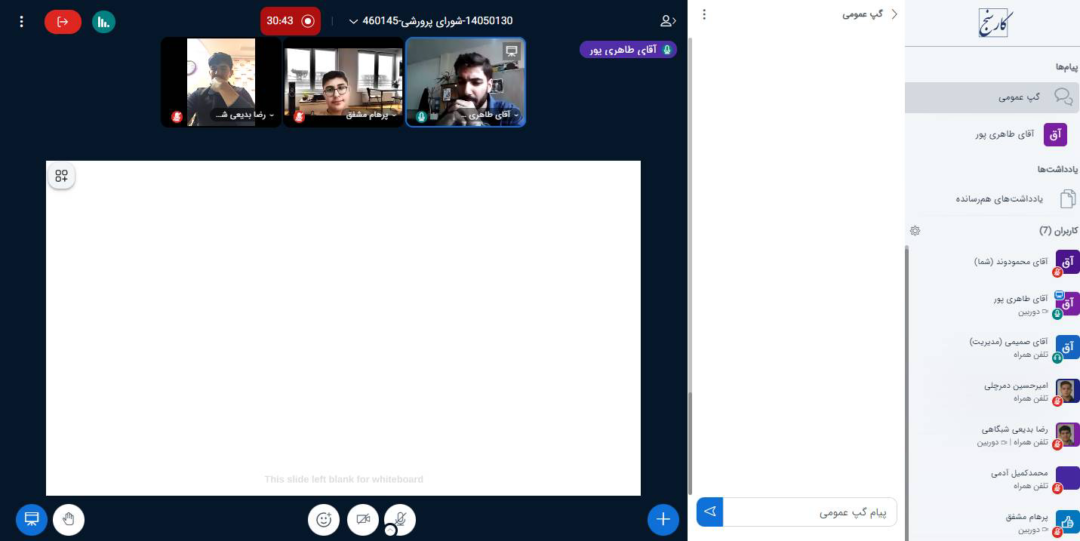The height and width of the screenshot is (541, 1080).
Task: Click the presentation screen button at bottom left
Action: pyautogui.click(x=32, y=520)
